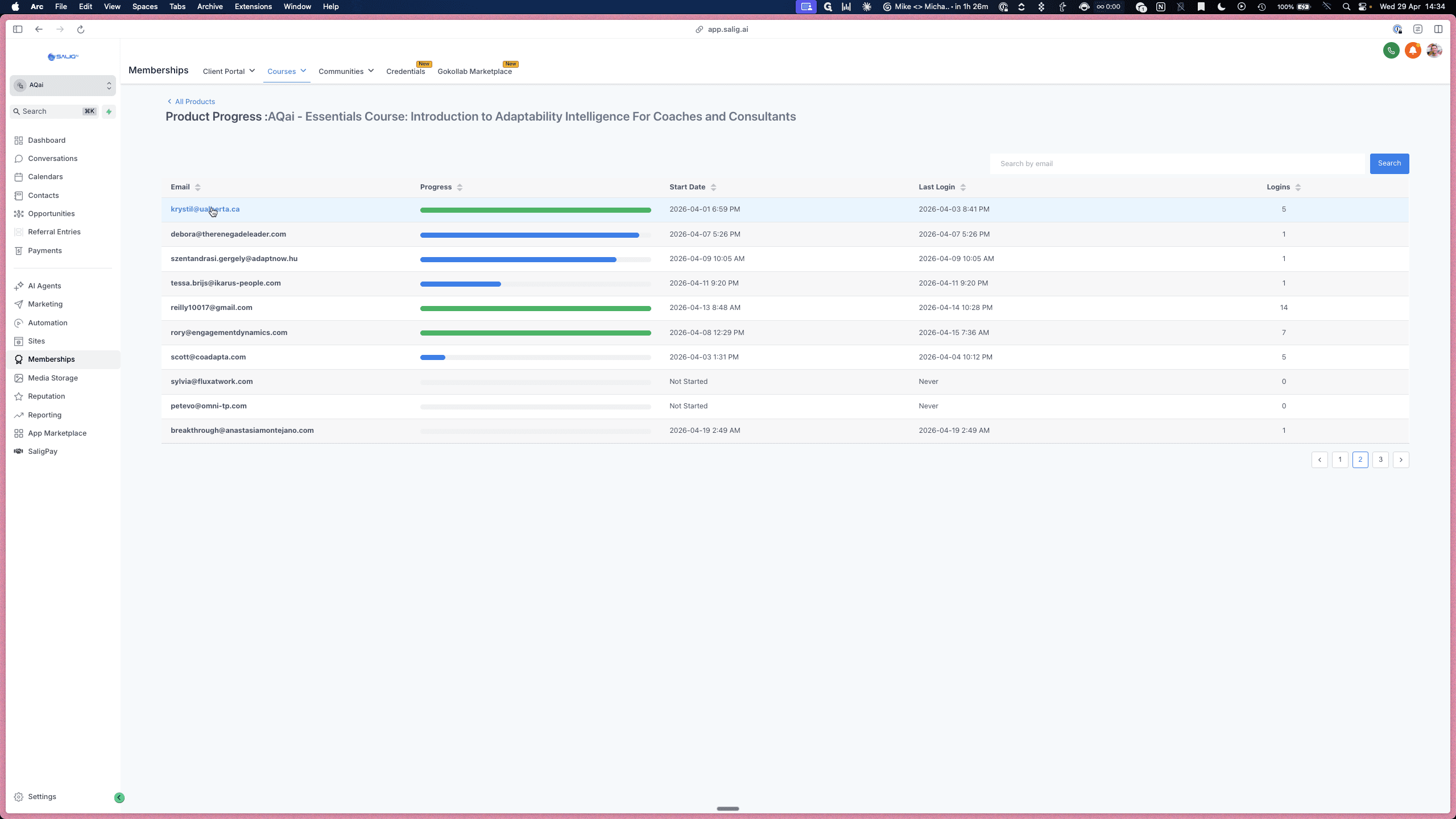Open the Dashboard sidebar item
This screenshot has height=819, width=1456.
47,140
